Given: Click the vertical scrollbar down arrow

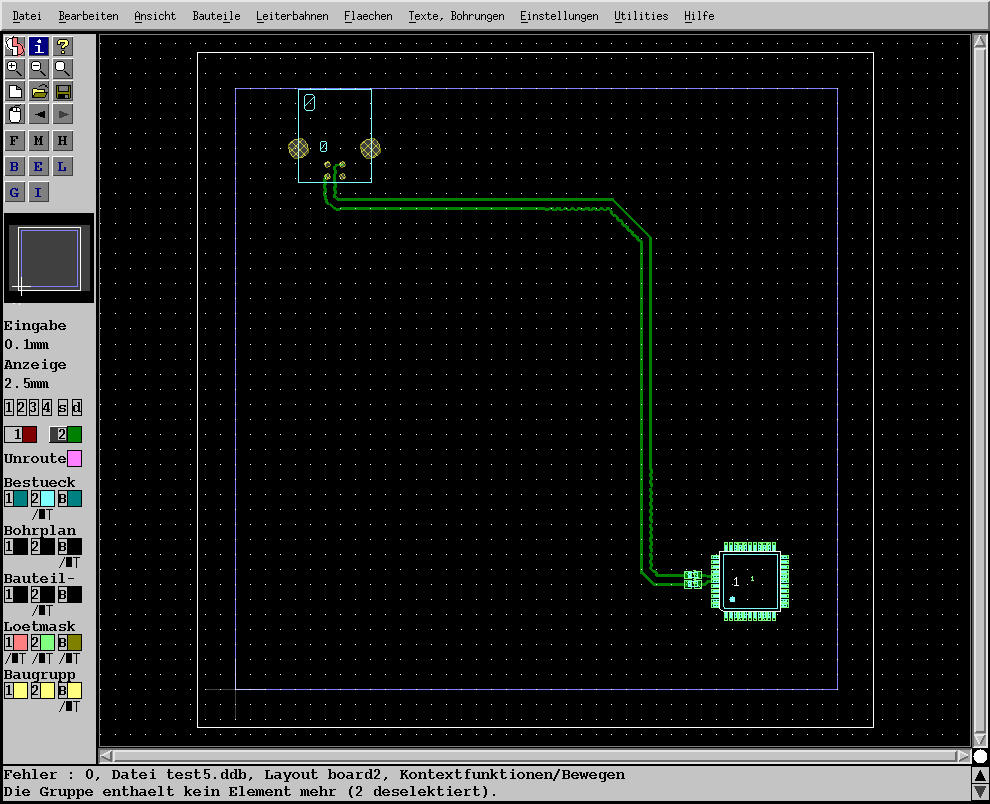Looking at the screenshot, I should pyautogui.click(x=980, y=739).
